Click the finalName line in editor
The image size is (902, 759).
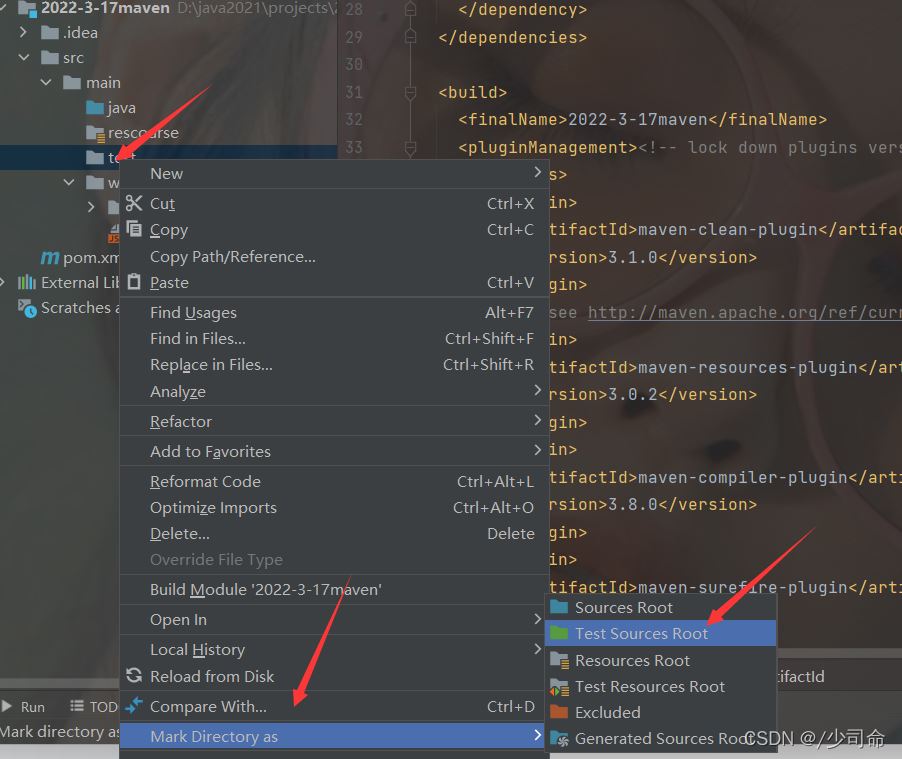[642, 120]
